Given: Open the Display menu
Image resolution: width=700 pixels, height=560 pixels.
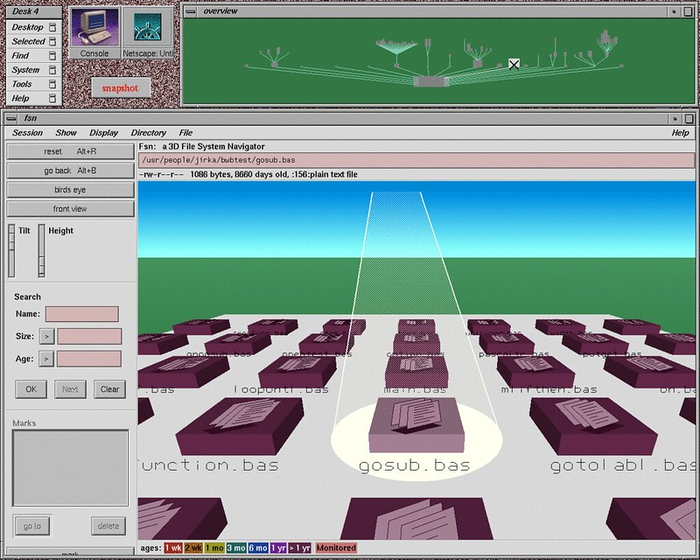Looking at the screenshot, I should click(103, 133).
